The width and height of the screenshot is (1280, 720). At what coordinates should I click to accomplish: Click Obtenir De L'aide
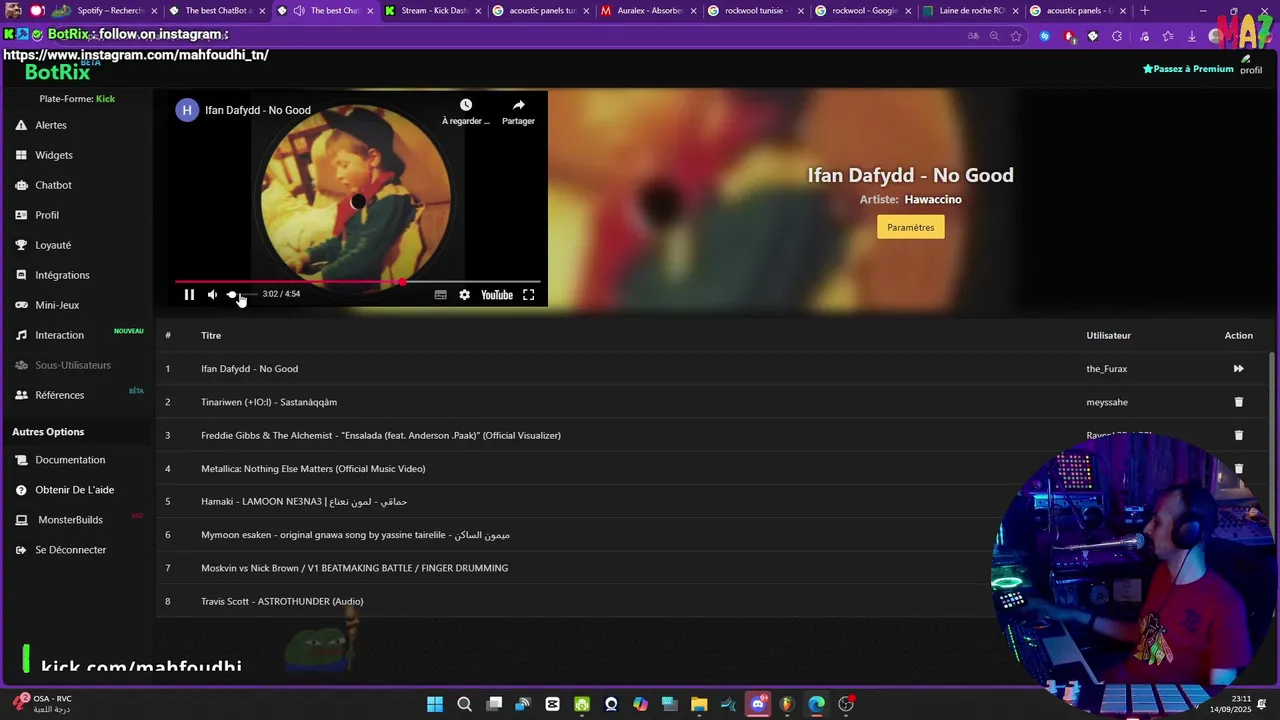point(74,490)
